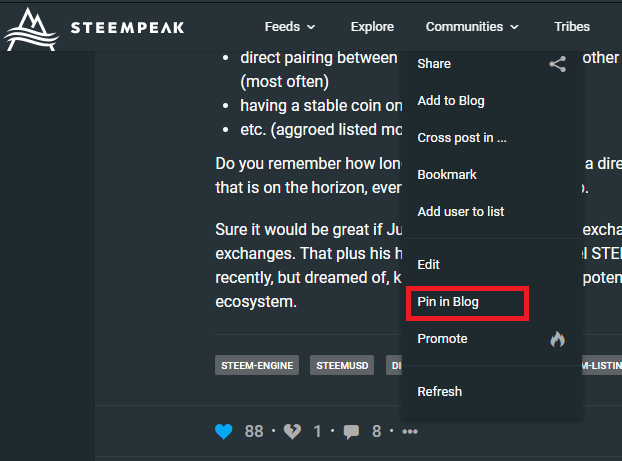Click the share icon in the menu

pyautogui.click(x=557, y=64)
